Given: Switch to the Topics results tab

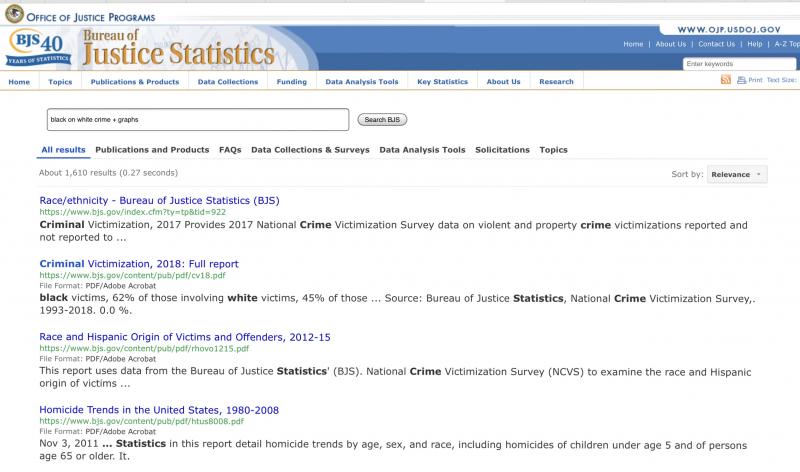Looking at the screenshot, I should click(x=554, y=150).
